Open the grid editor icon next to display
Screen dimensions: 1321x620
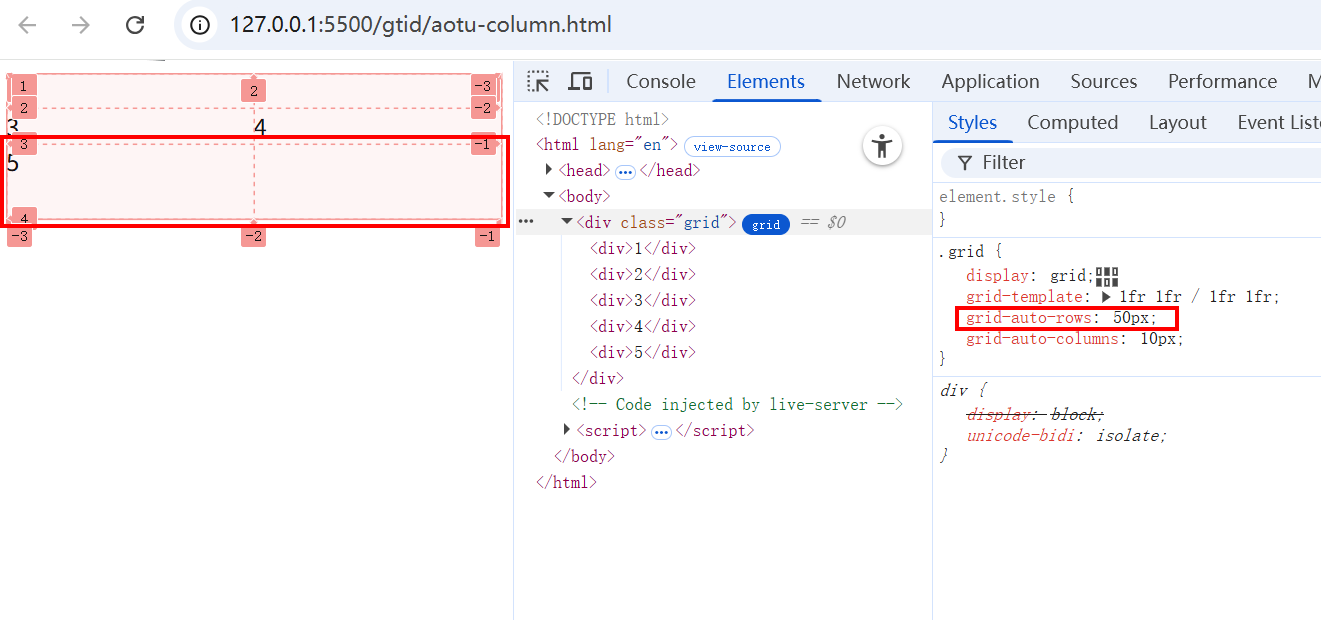pos(1106,276)
